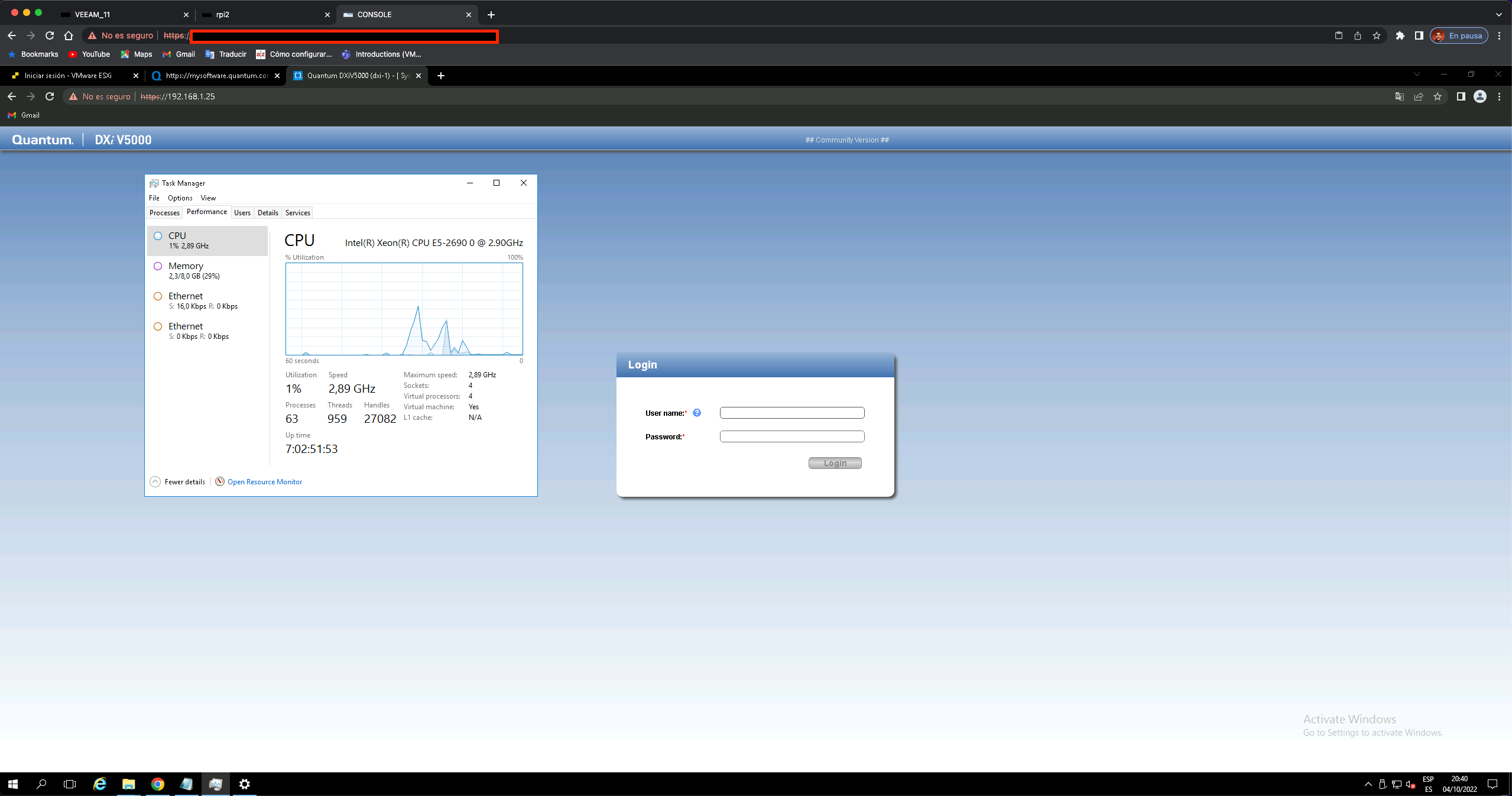The image size is (1512, 796).
Task: Select Ethernet with 0 Kbps sent
Action: click(x=207, y=331)
